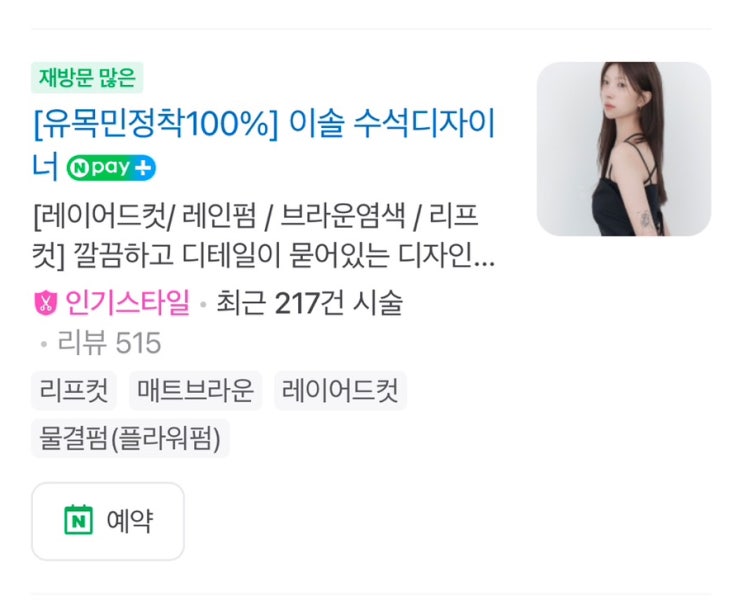The height and width of the screenshot is (601, 743).
Task: Click the pay text in Npay badge
Action: (x=110, y=167)
